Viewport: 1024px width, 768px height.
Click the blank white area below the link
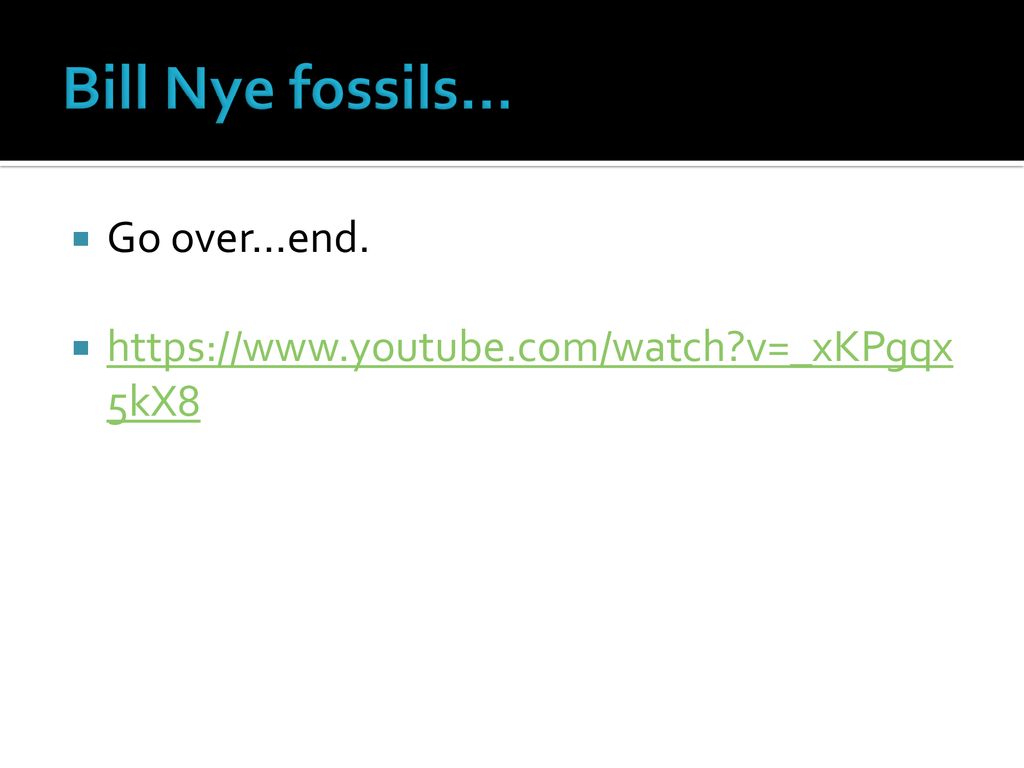(512, 588)
